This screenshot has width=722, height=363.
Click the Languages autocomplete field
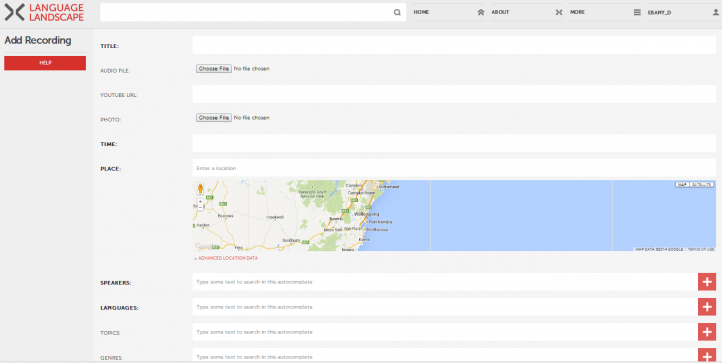(445, 307)
